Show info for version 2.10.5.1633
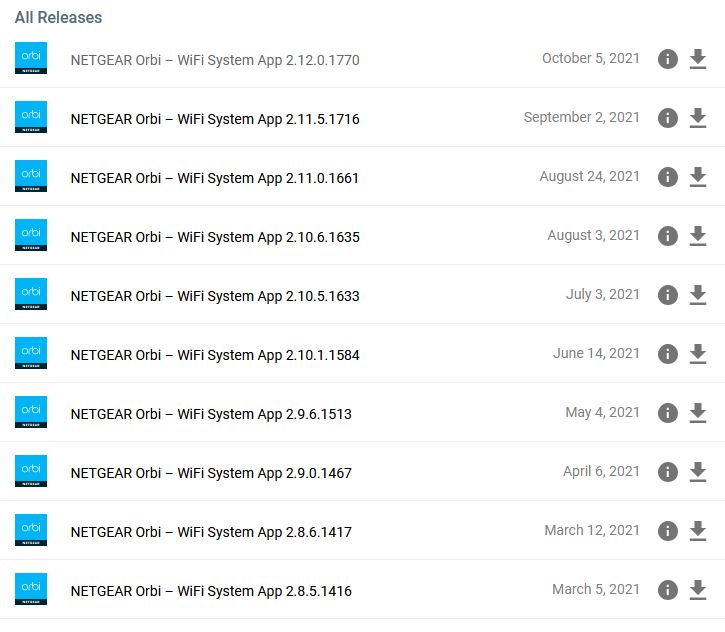 click(668, 295)
